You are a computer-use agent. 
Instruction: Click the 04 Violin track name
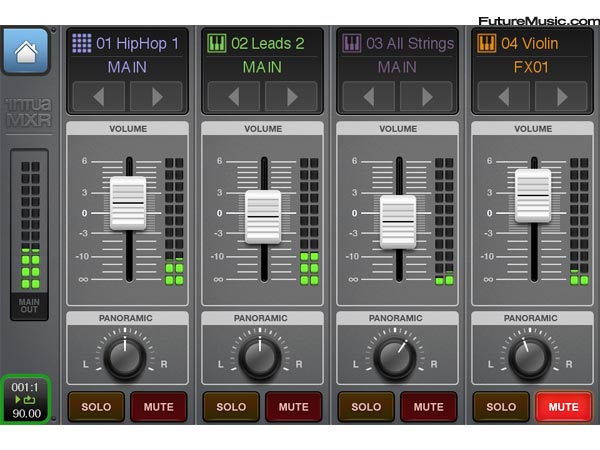[530, 43]
